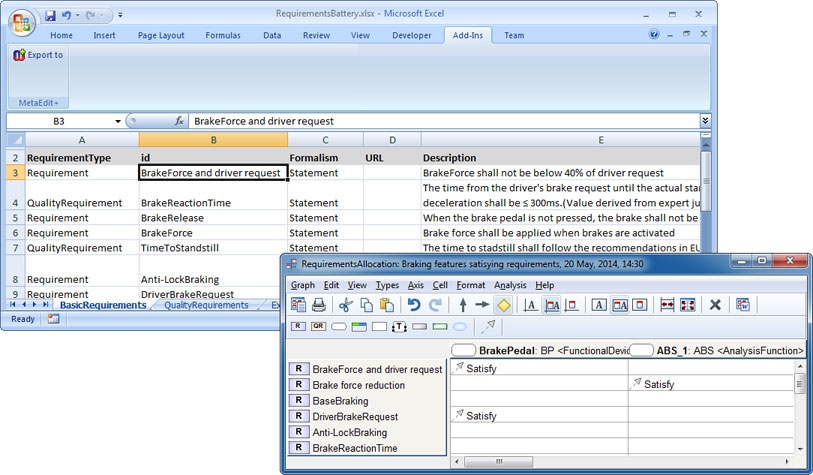Open the Team ribbon tab

(x=514, y=35)
